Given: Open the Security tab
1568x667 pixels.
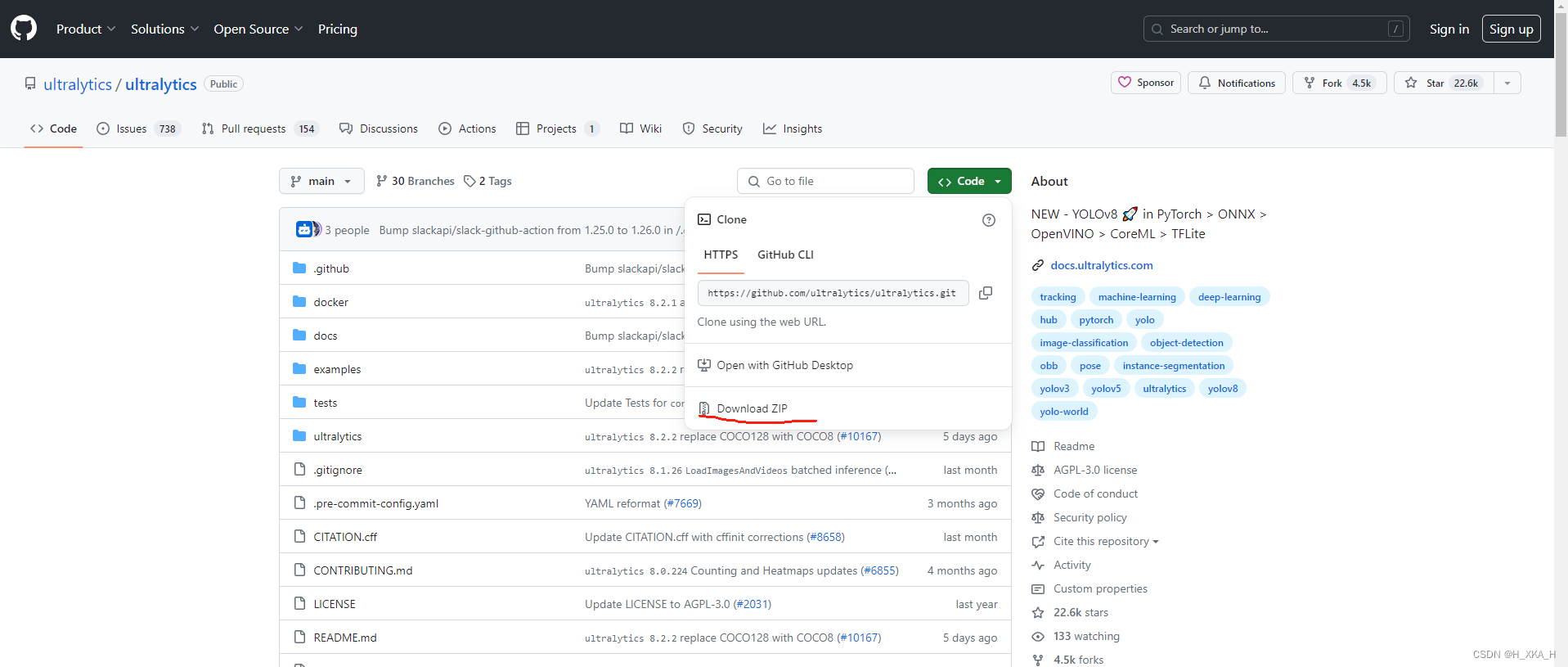Looking at the screenshot, I should point(712,128).
